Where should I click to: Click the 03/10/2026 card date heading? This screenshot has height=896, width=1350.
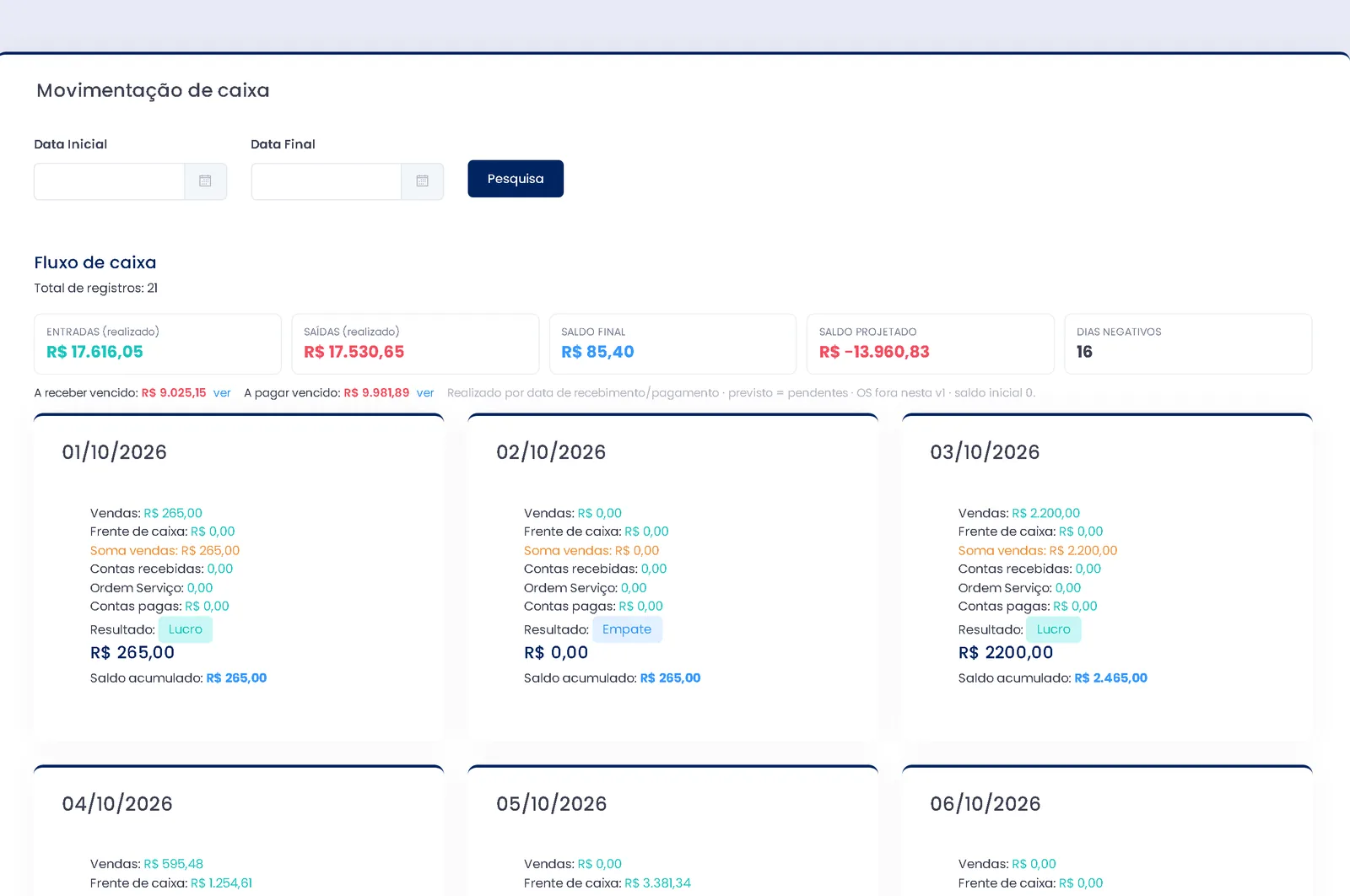click(x=985, y=452)
